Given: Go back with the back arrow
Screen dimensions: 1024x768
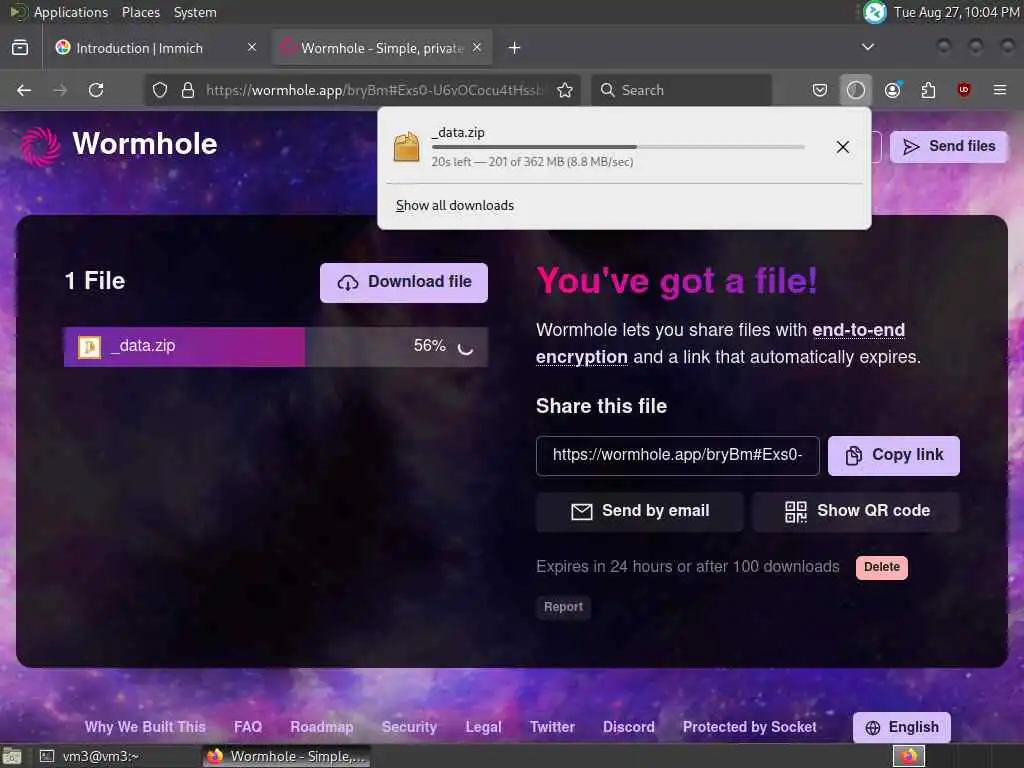Looking at the screenshot, I should point(24,90).
